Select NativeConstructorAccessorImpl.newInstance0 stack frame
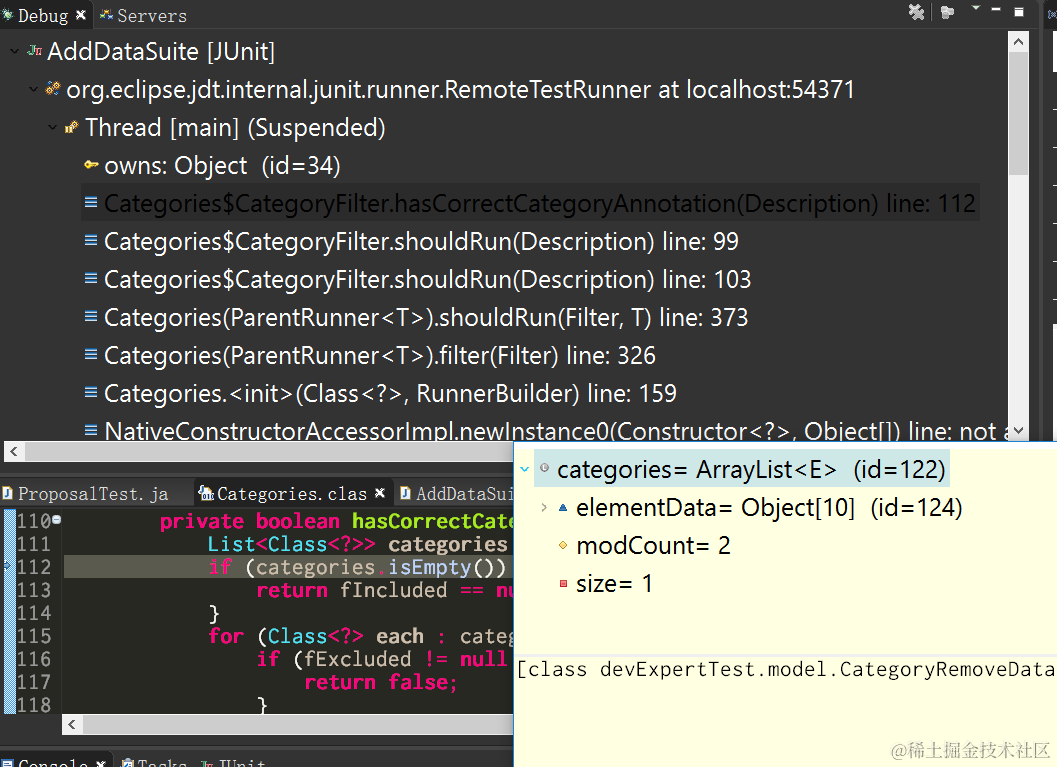 pos(555,431)
